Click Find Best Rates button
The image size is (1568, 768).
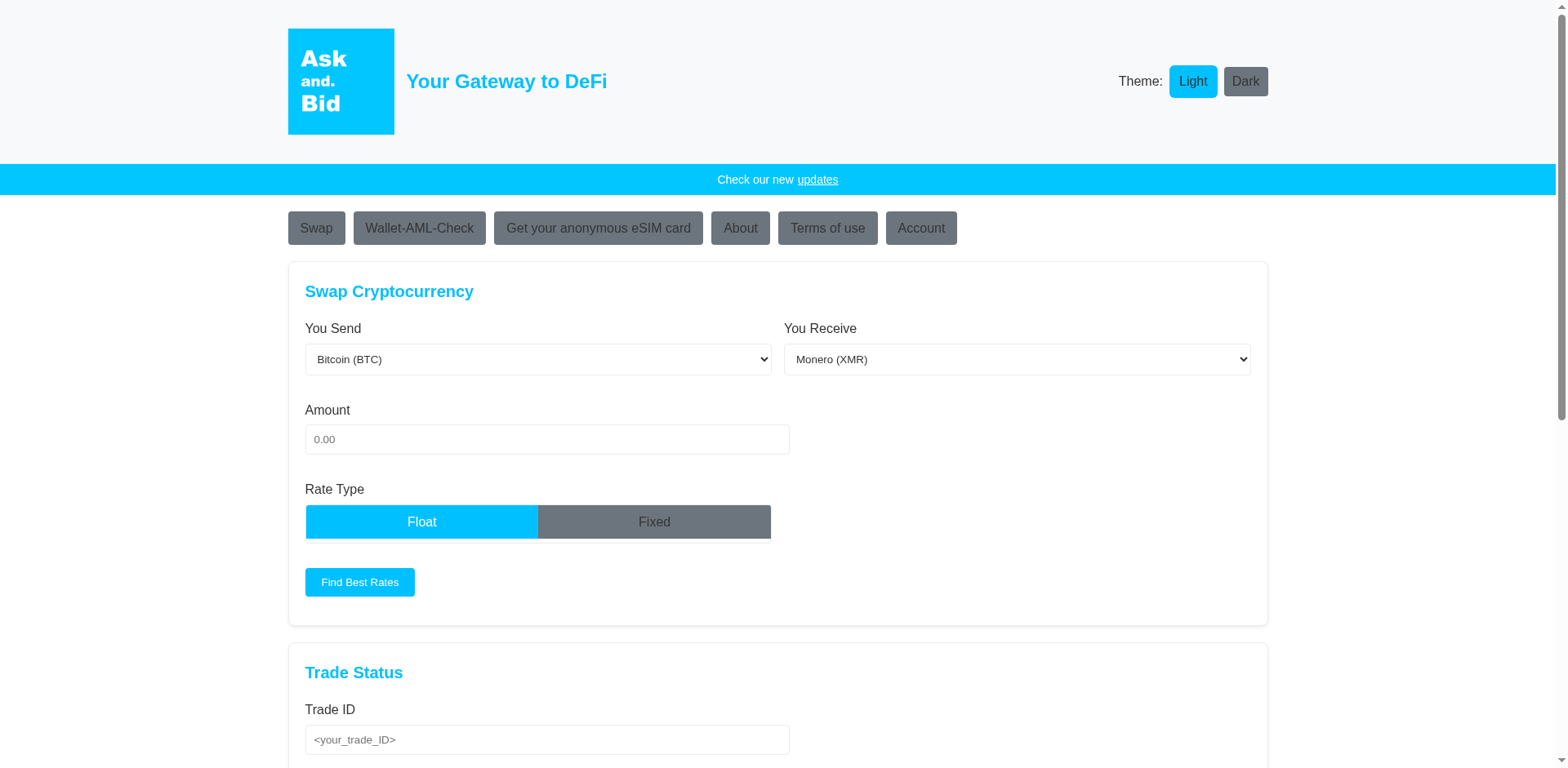(x=360, y=583)
